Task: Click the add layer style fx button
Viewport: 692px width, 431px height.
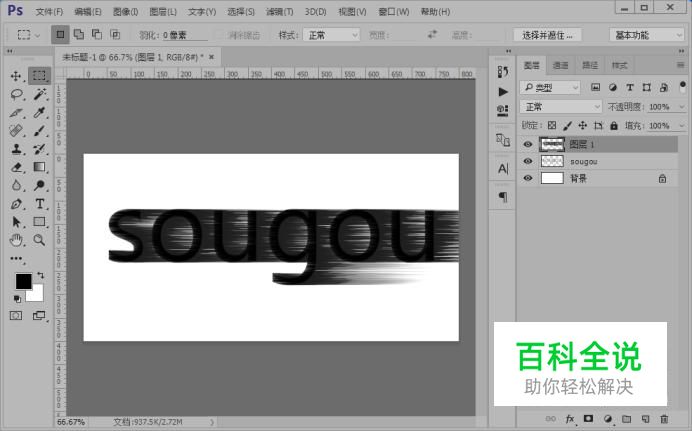Action: tap(570, 419)
